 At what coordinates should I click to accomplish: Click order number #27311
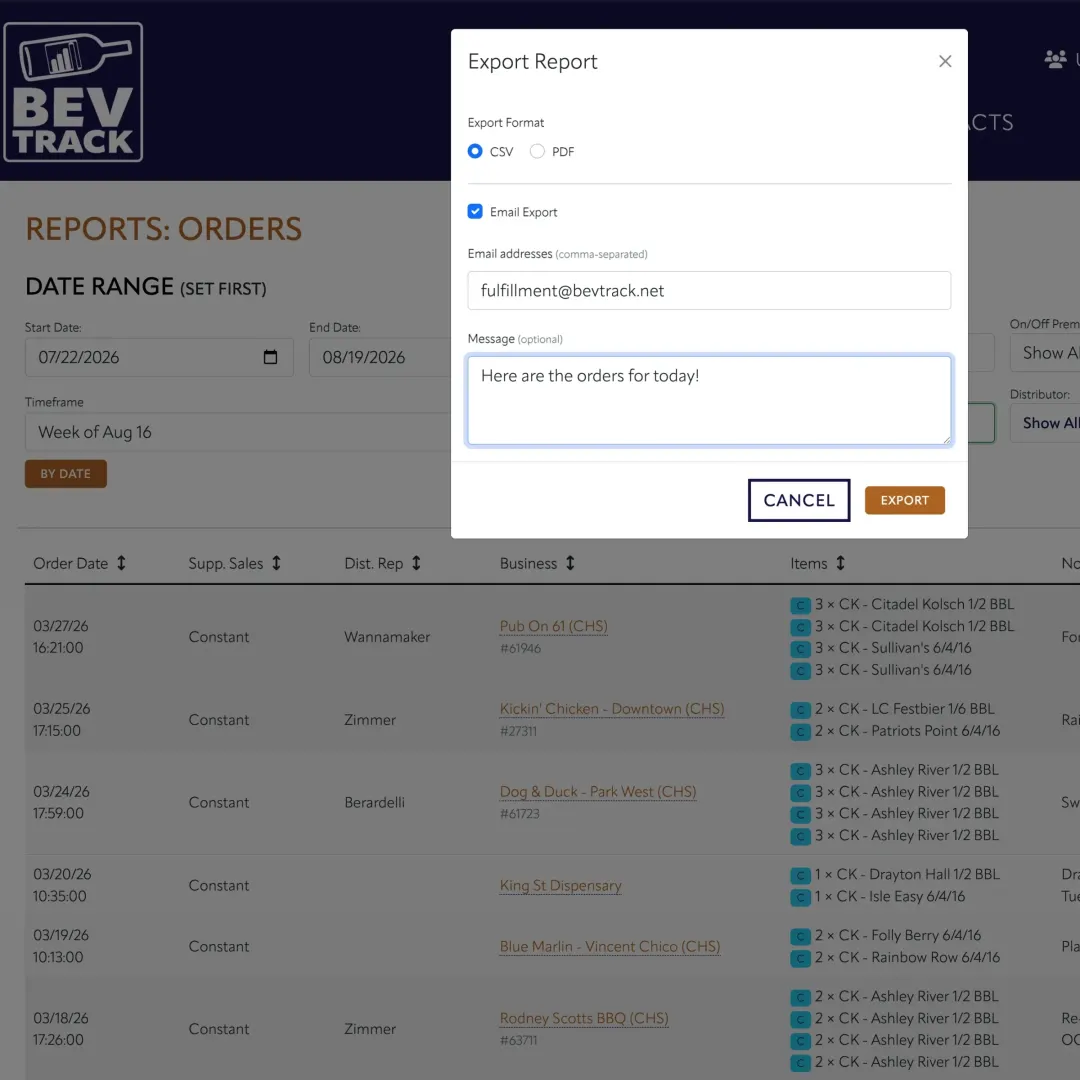point(518,731)
